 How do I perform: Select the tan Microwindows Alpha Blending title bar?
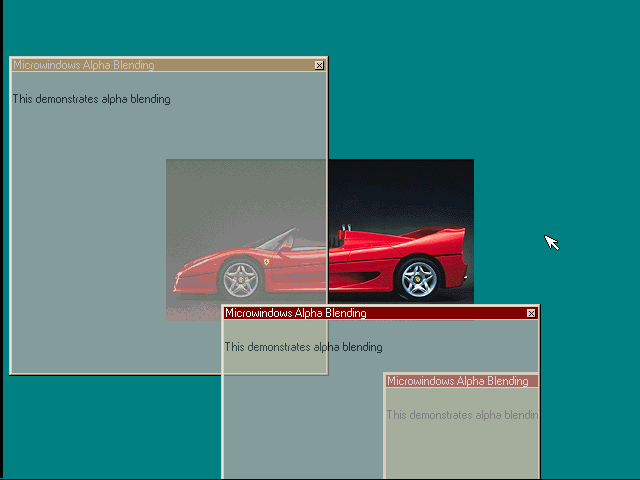[169, 65]
